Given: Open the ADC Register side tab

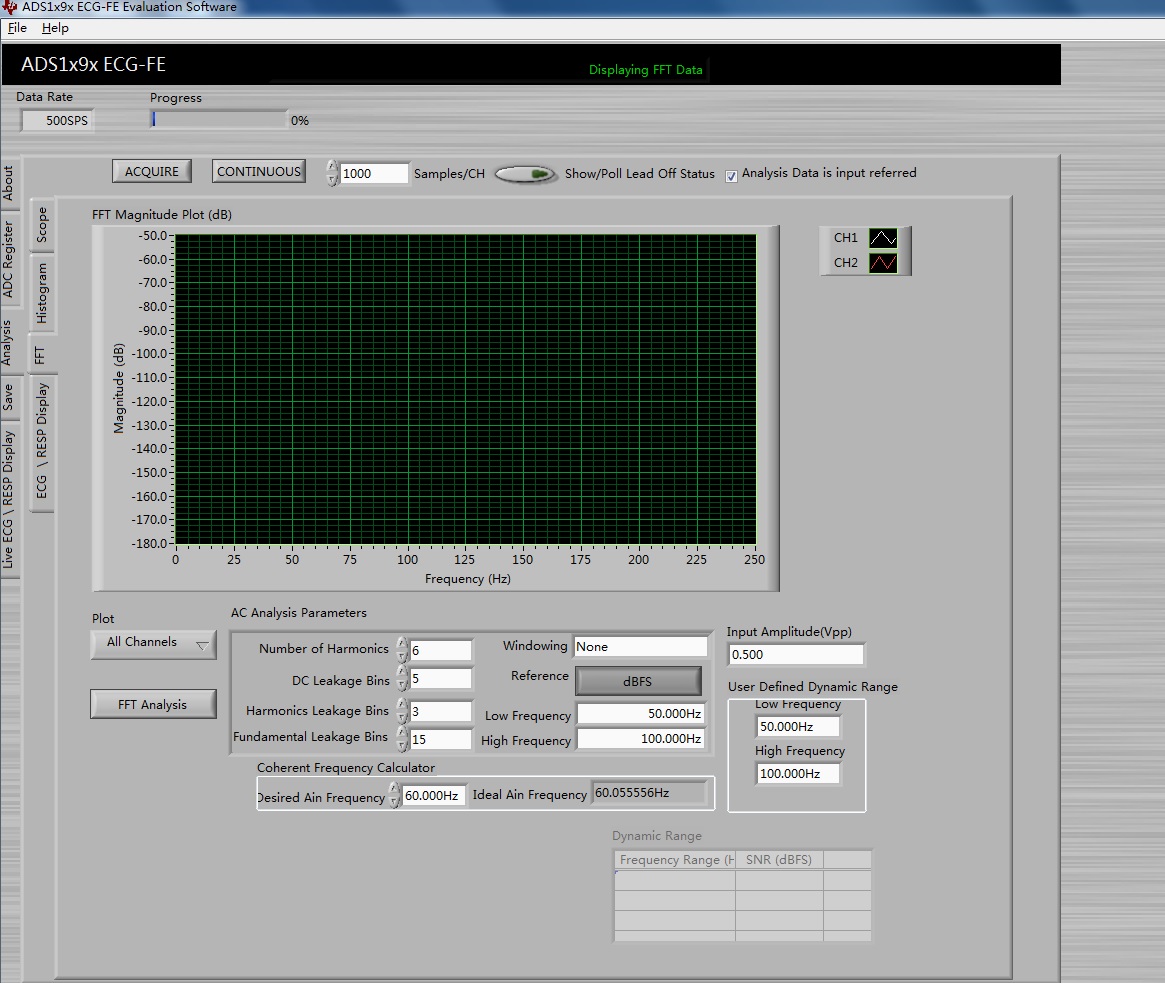Looking at the screenshot, I should 8,259.
